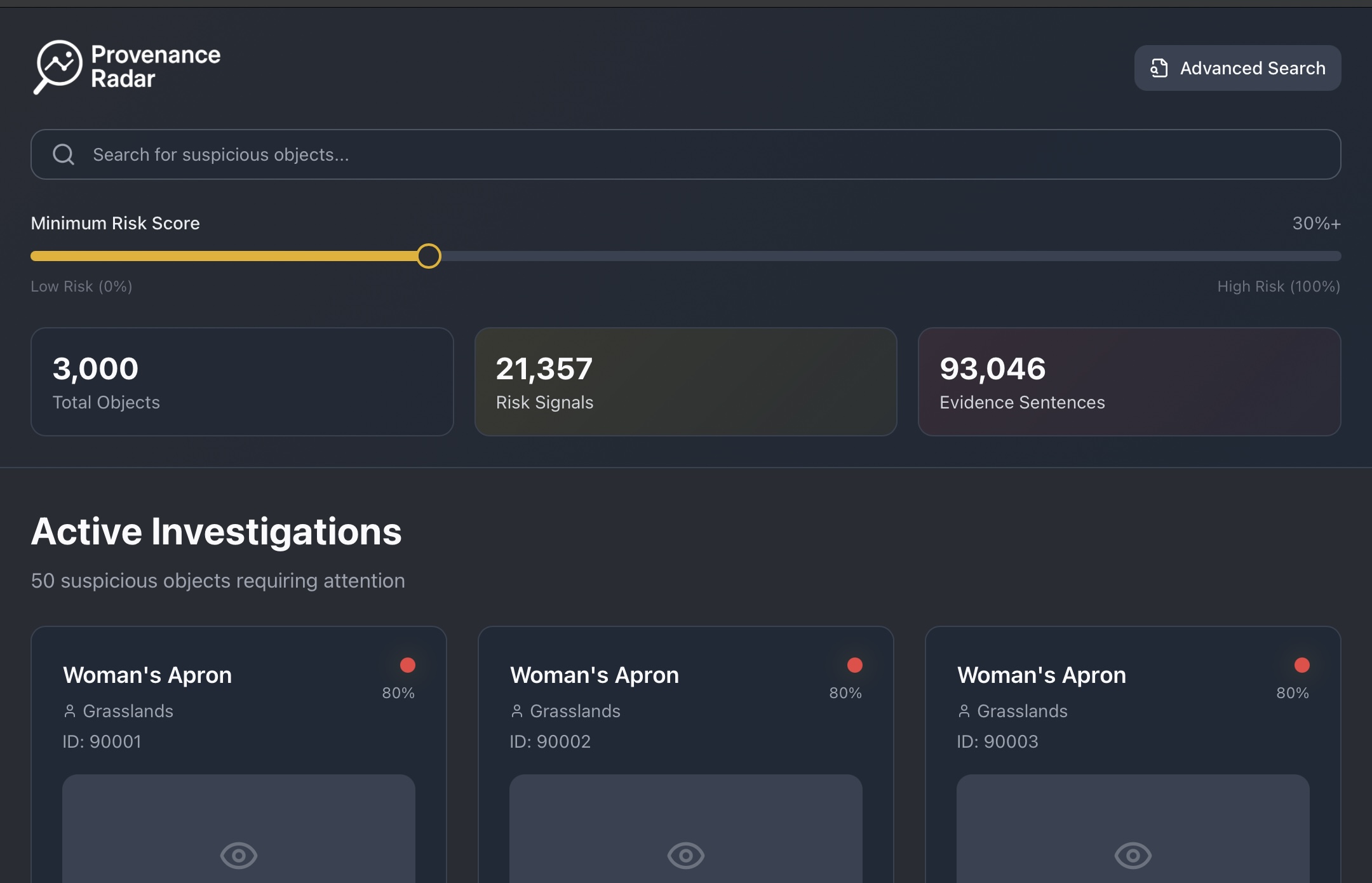
Task: Select the 3,000 Total Objects stat card
Action: [242, 382]
